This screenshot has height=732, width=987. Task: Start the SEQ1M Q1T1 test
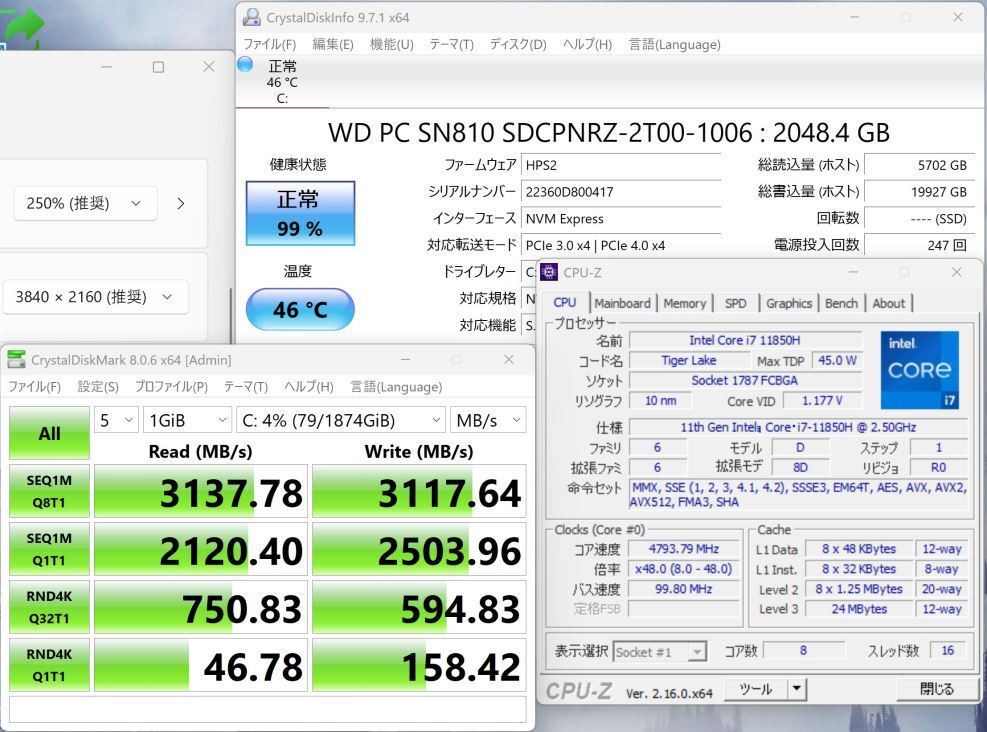tap(49, 549)
